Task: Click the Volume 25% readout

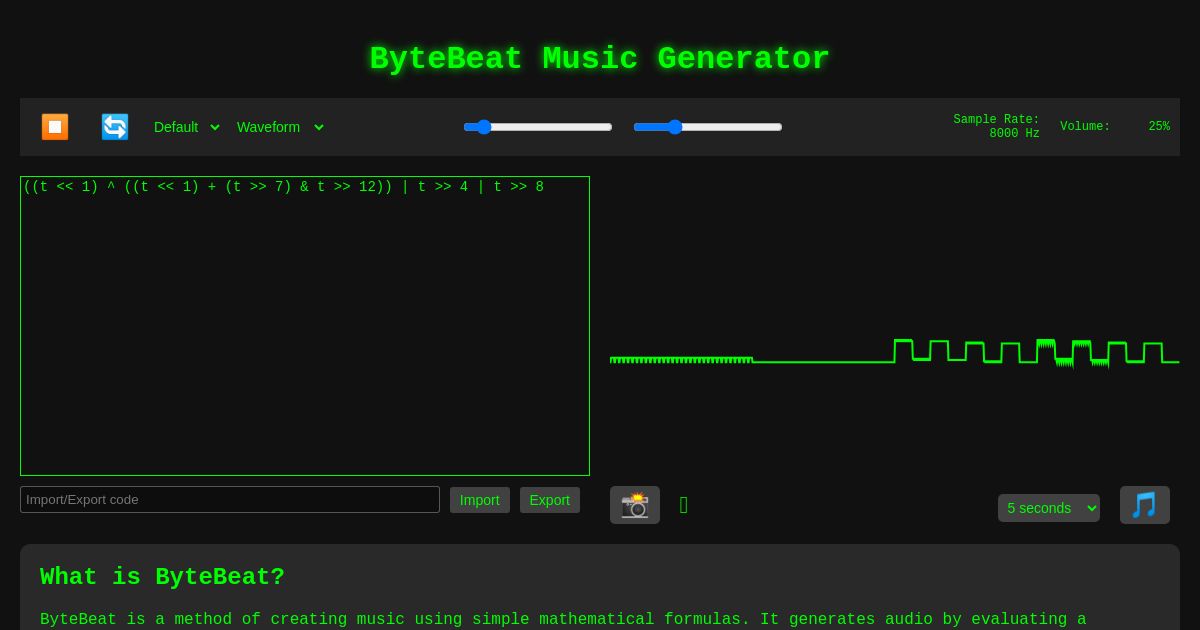Action: (x=1115, y=127)
